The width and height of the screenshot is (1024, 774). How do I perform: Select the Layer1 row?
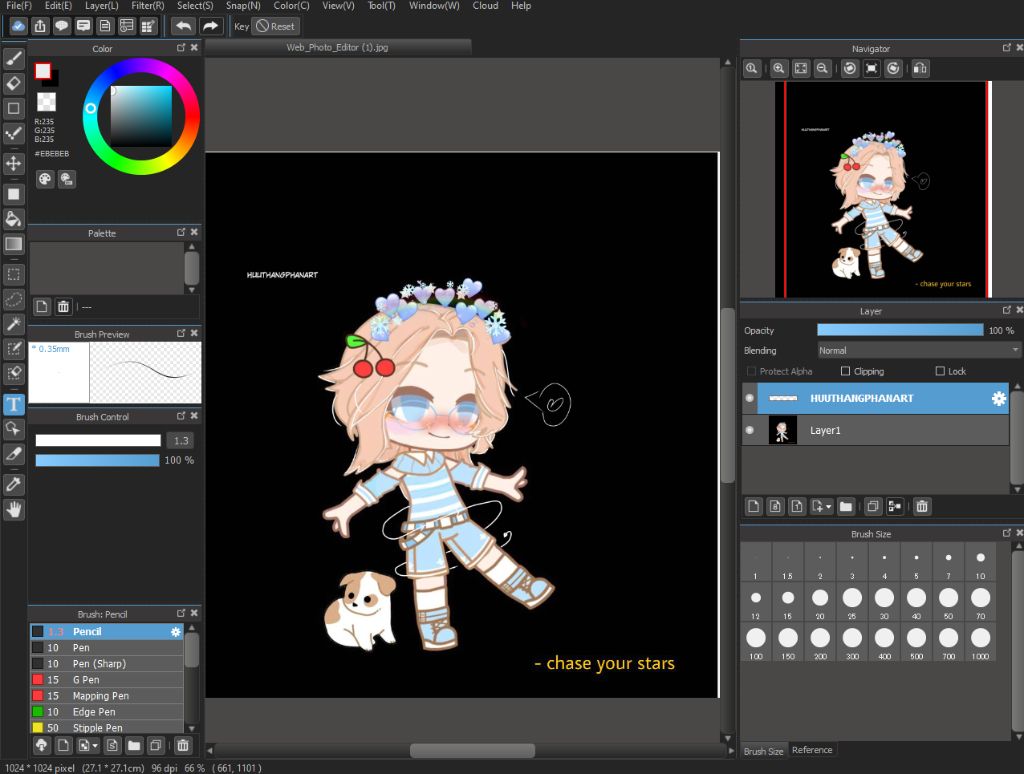(876, 430)
